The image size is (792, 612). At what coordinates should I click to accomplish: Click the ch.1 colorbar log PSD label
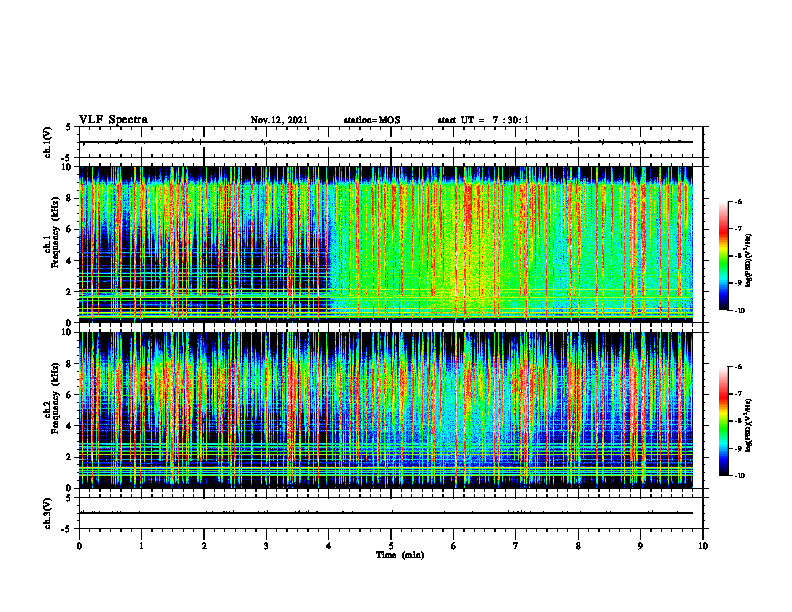pyautogui.click(x=749, y=261)
